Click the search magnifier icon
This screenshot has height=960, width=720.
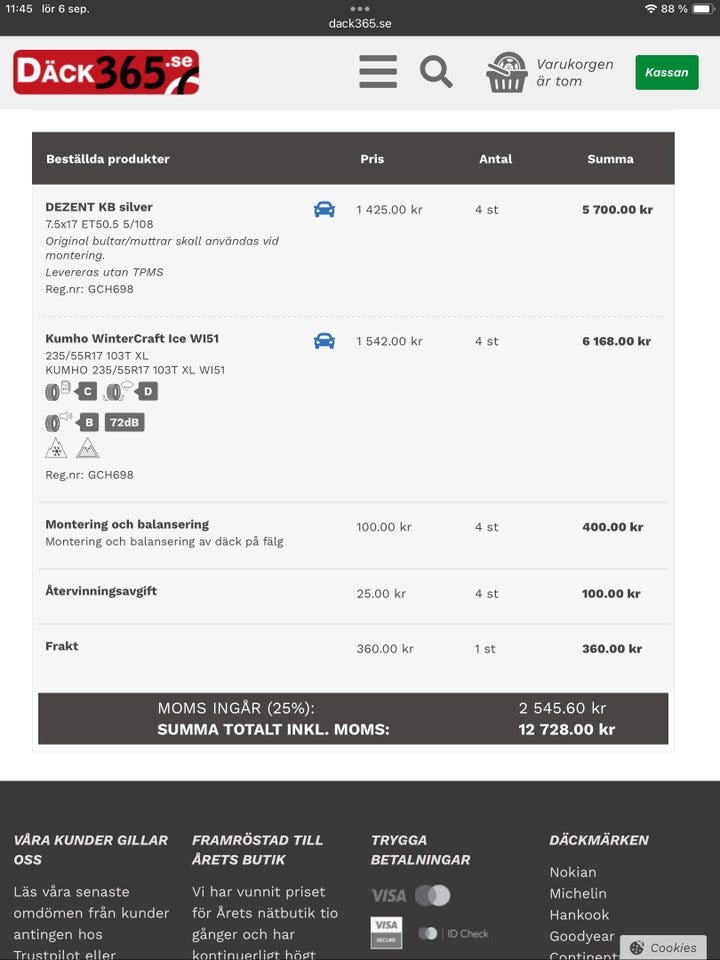[436, 72]
